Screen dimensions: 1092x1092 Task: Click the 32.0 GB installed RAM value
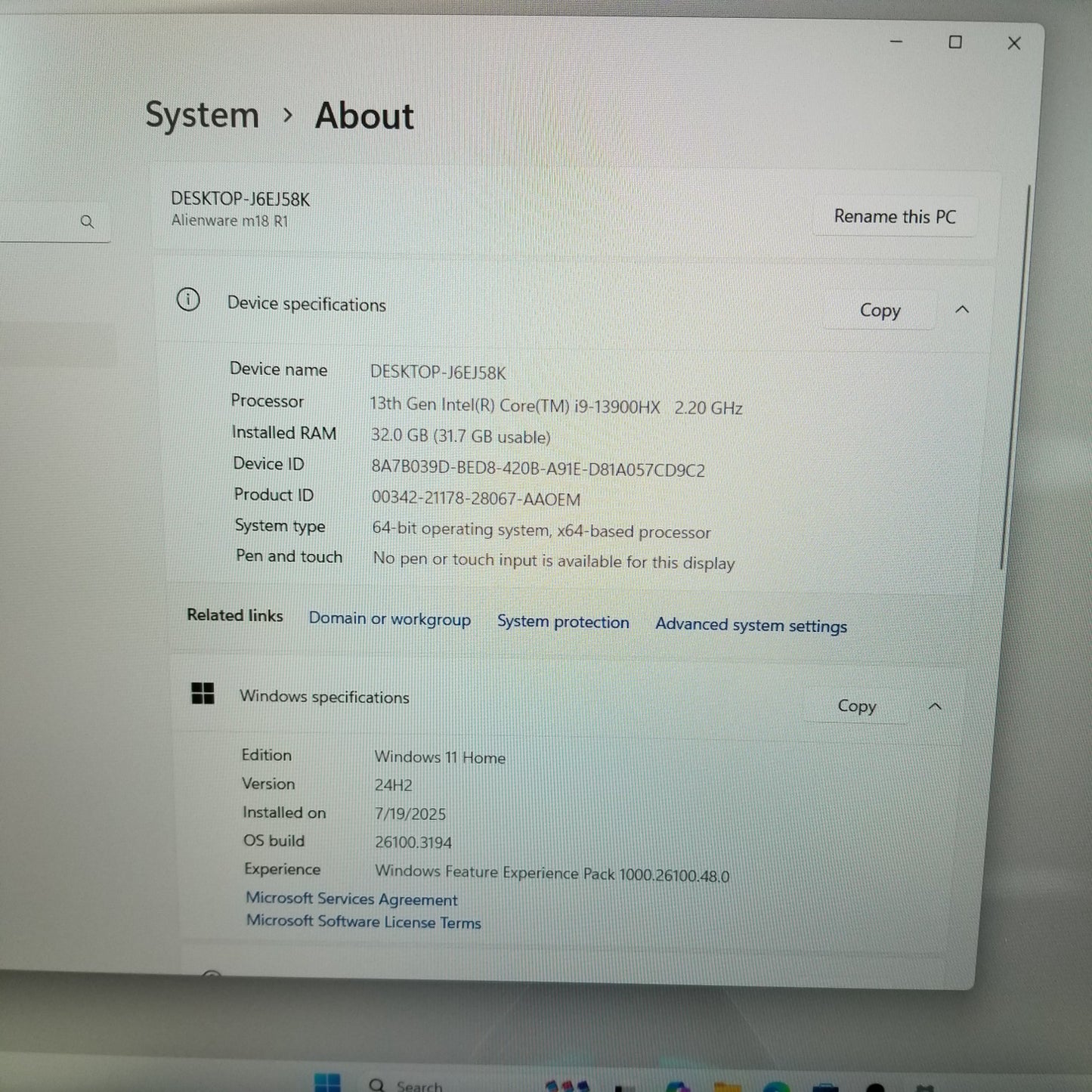[x=460, y=436]
